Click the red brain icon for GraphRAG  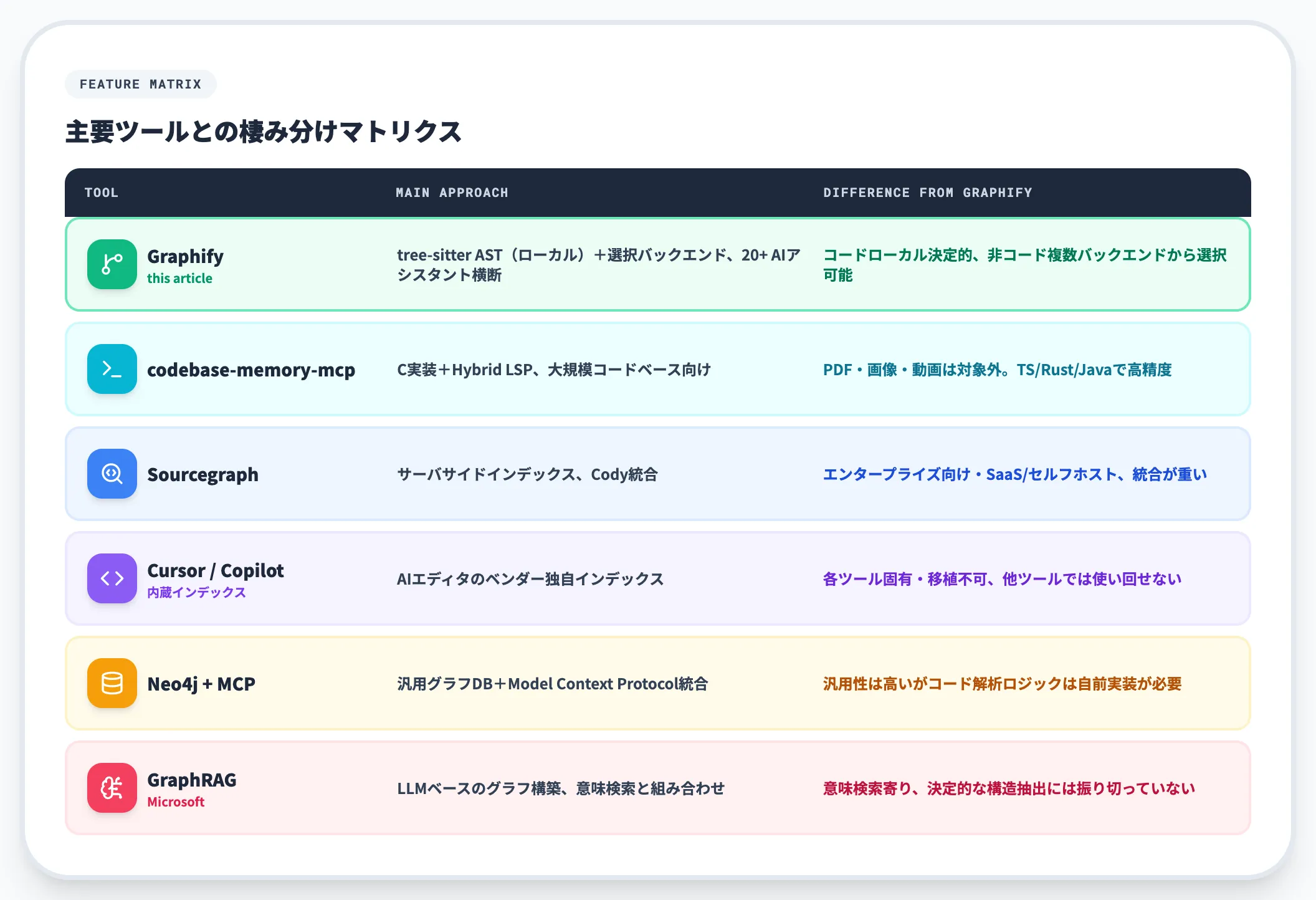click(112, 788)
